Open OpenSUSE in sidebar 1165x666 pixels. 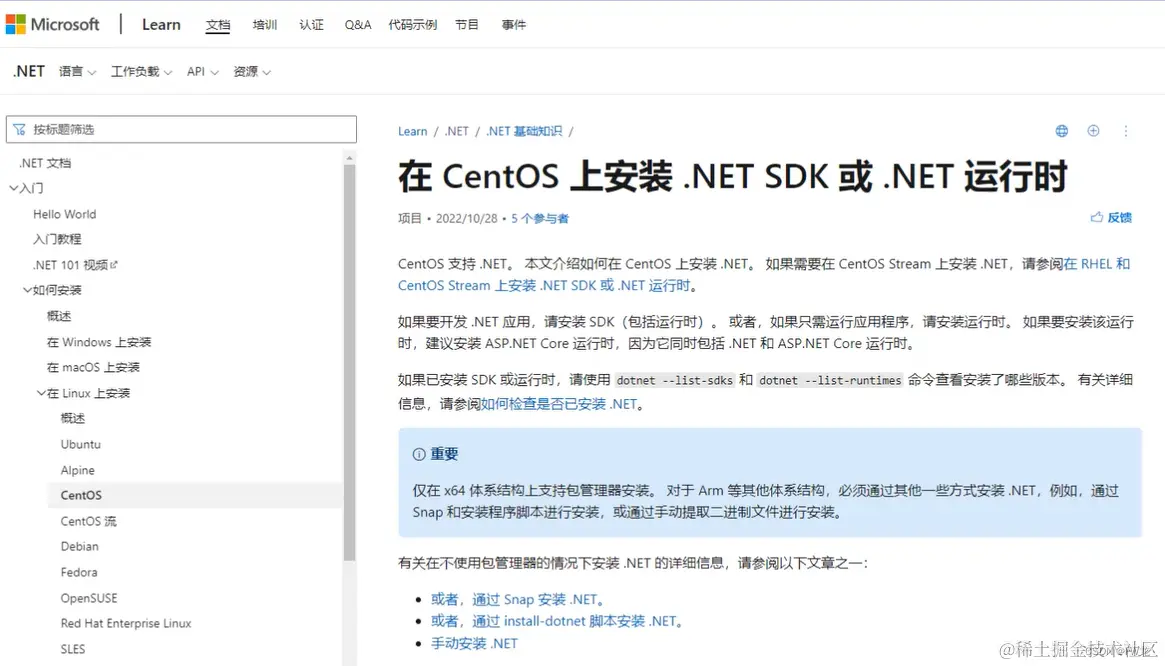point(89,598)
